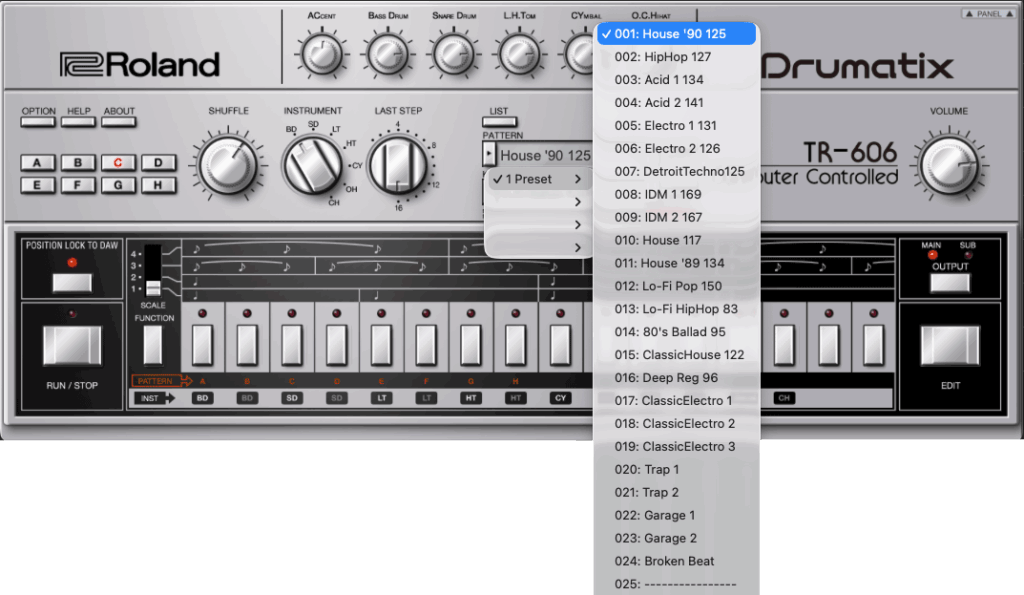Hit the step key labeled SD above letter C
The height and width of the screenshot is (595, 1024).
pyautogui.click(x=291, y=344)
